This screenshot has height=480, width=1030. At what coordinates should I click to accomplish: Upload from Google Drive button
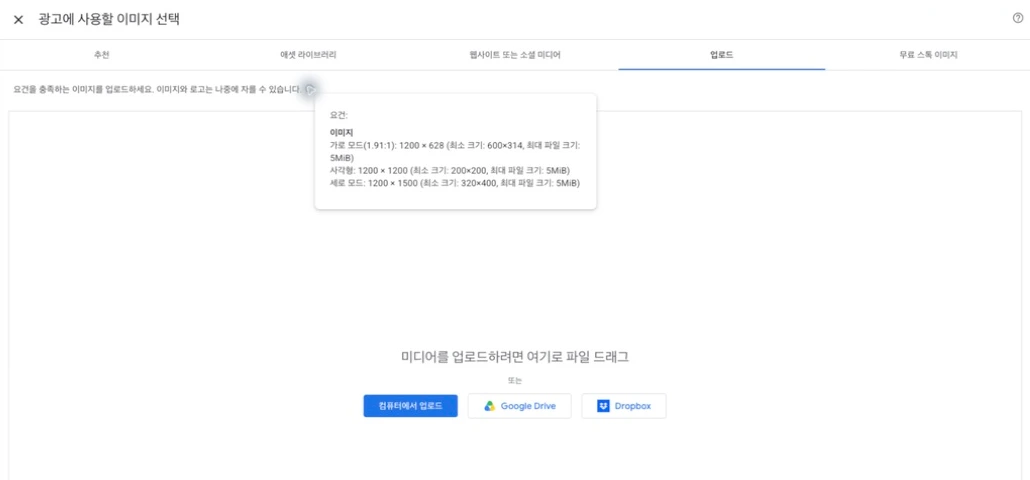pos(520,406)
